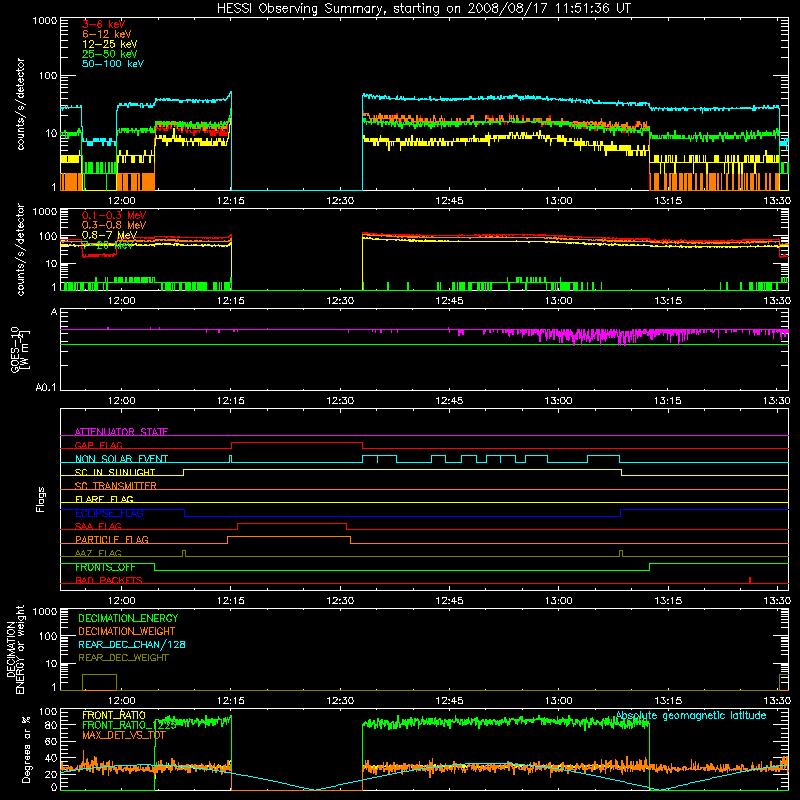This screenshot has height=800, width=800.
Task: Click the SC_IN_SUNLIGHT flag label
Action: point(115,472)
